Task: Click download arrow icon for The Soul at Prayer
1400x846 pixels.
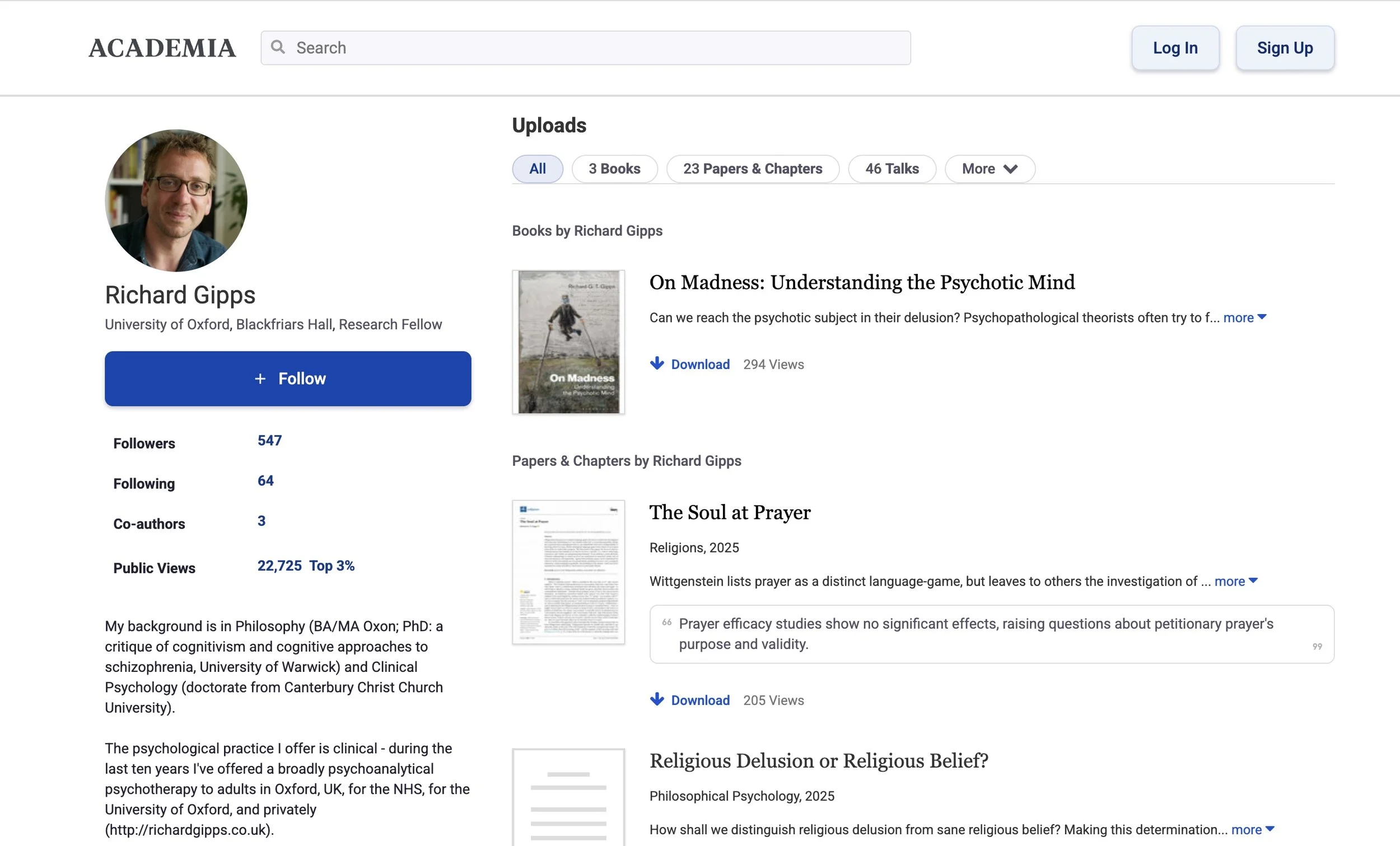Action: coord(657,699)
